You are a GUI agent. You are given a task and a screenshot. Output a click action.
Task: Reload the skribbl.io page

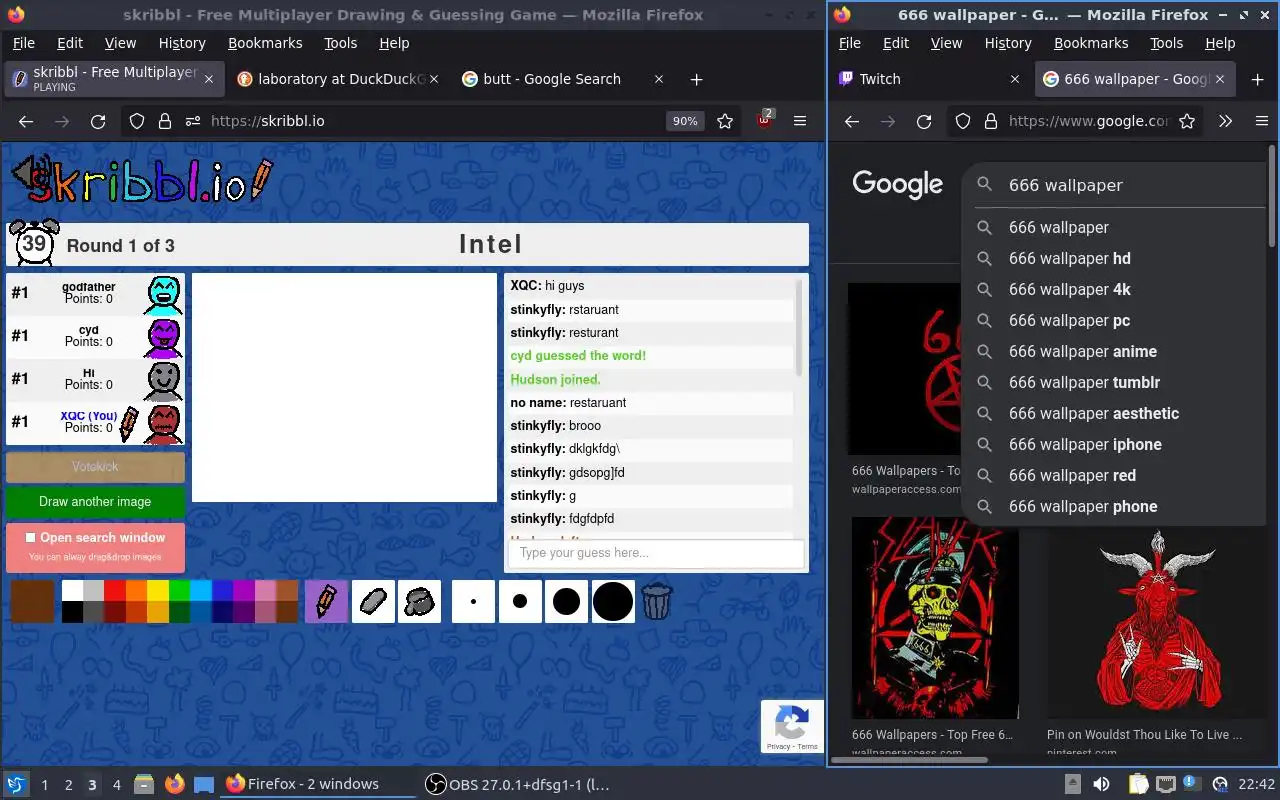pyautogui.click(x=98, y=121)
